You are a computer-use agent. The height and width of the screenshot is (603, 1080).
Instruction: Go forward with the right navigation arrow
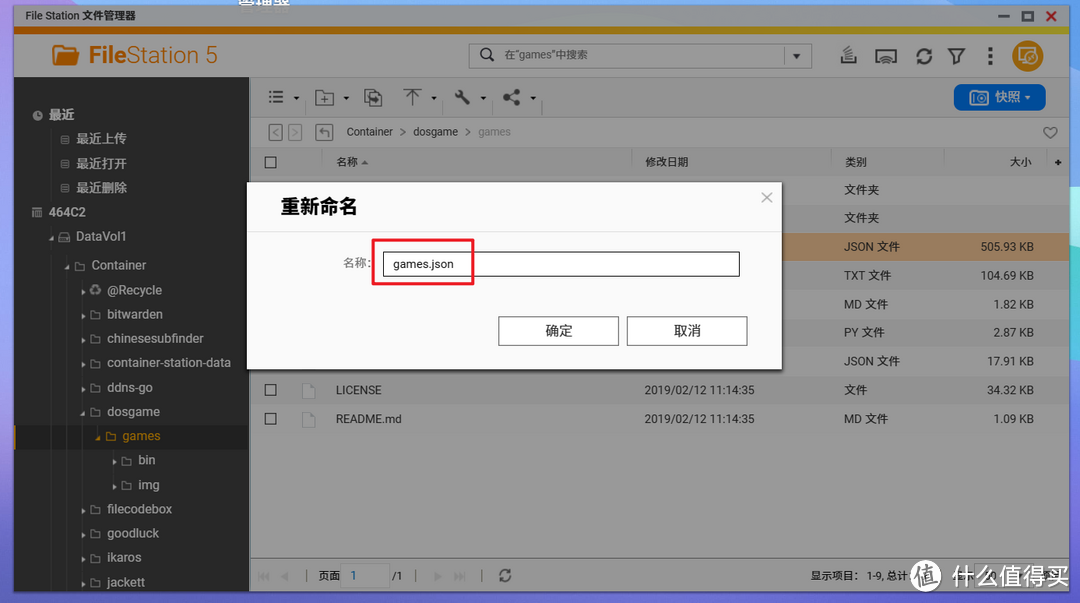(x=295, y=132)
